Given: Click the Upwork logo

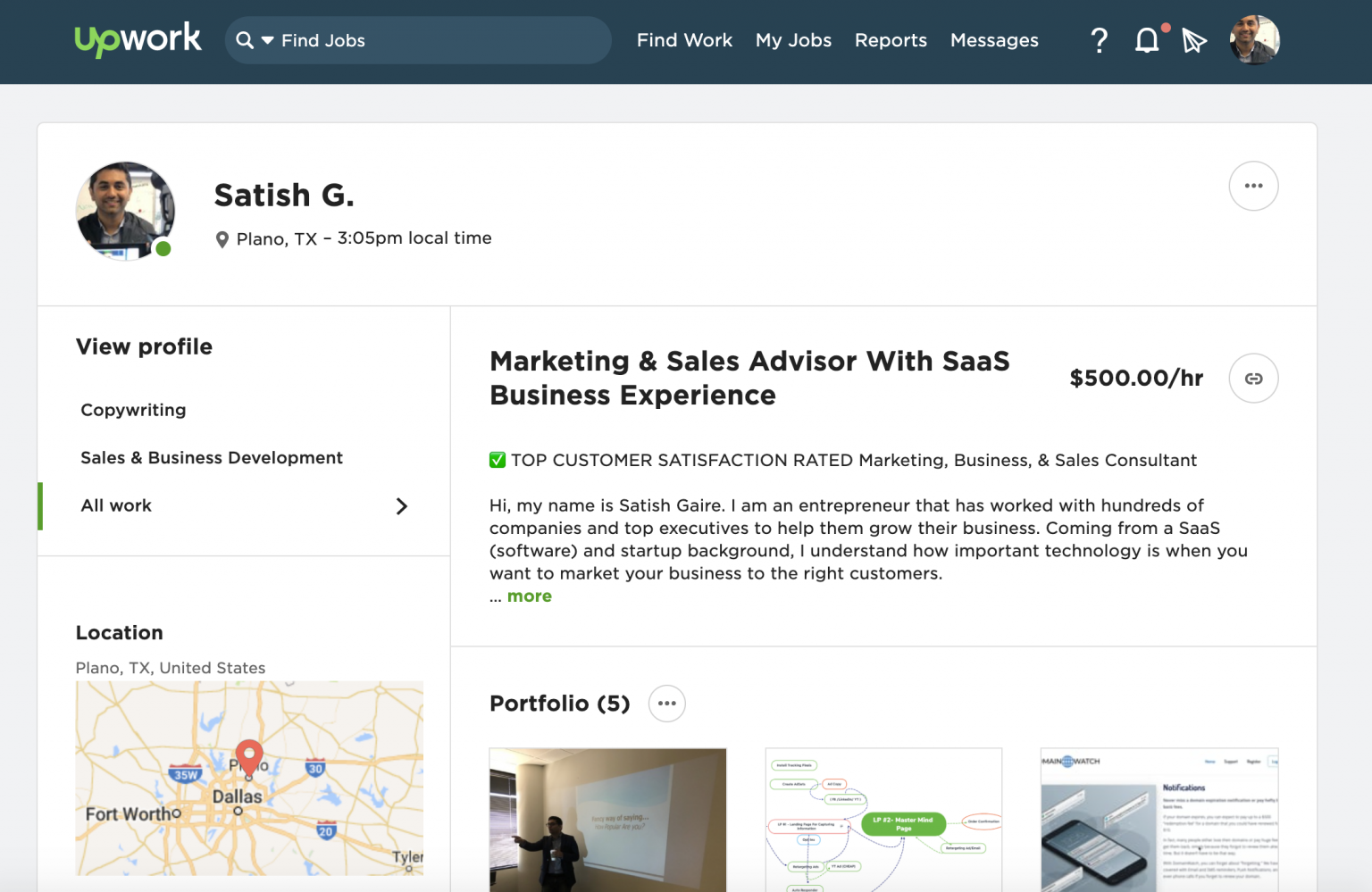Looking at the screenshot, I should (x=138, y=39).
